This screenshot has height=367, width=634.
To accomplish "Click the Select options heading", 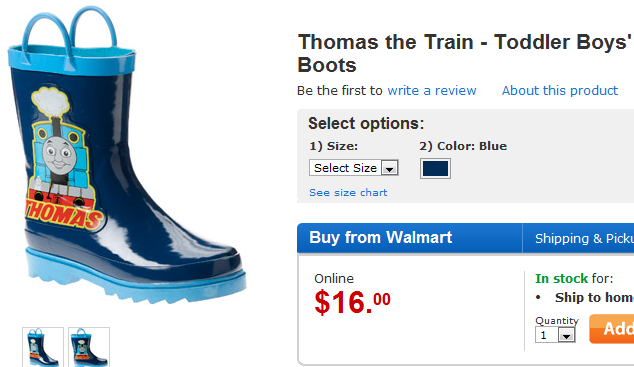I will 366,124.
